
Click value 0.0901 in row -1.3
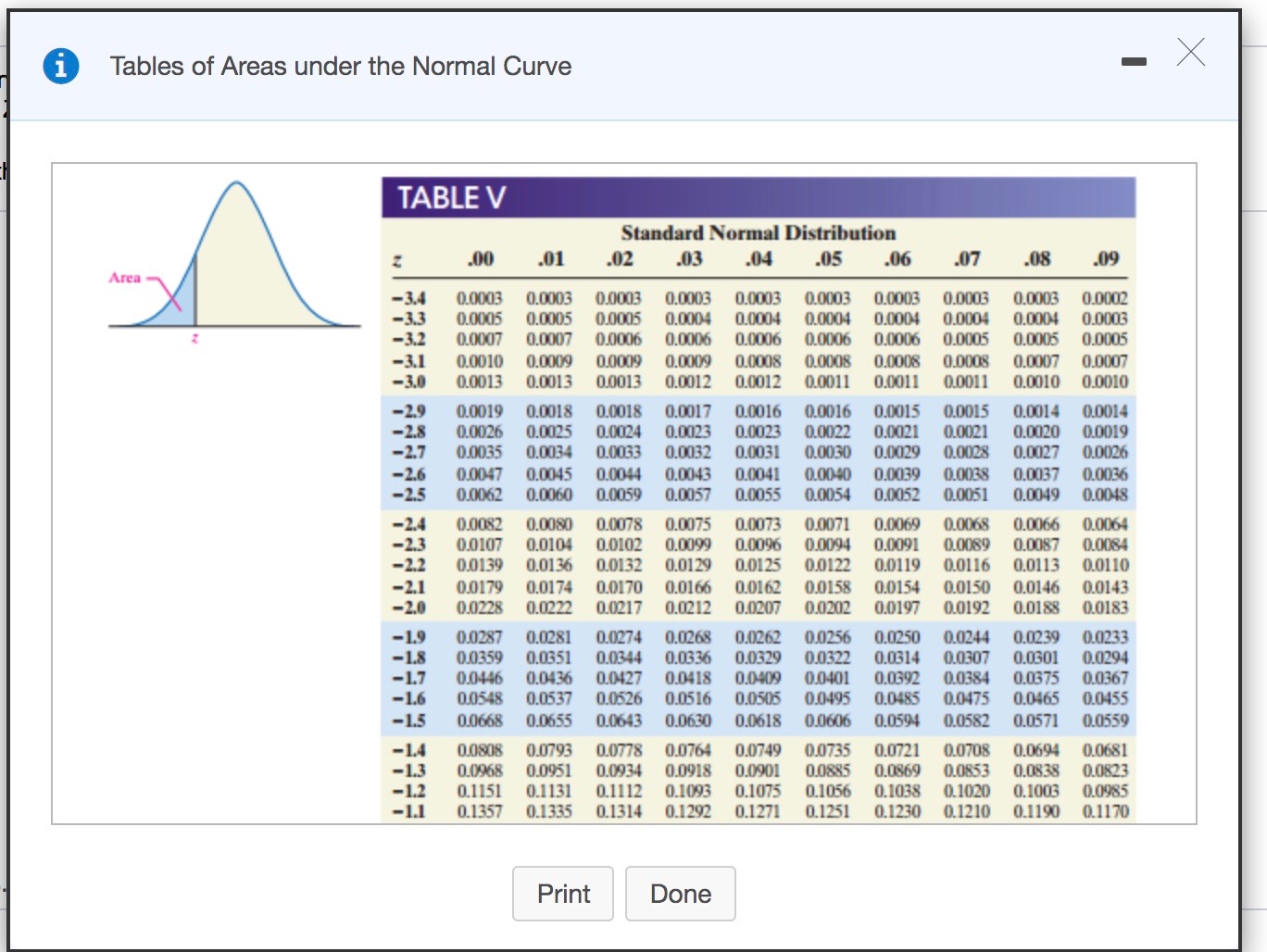759,770
